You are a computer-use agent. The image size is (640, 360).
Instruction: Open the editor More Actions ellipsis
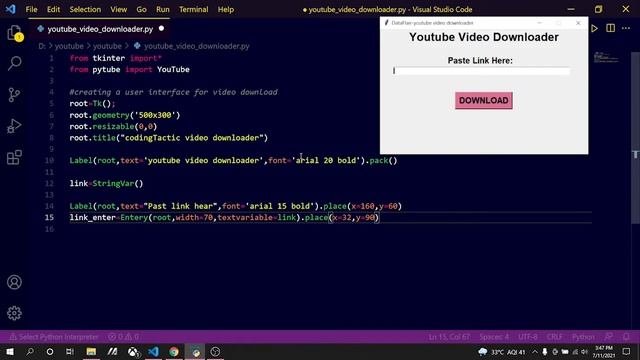626,28
